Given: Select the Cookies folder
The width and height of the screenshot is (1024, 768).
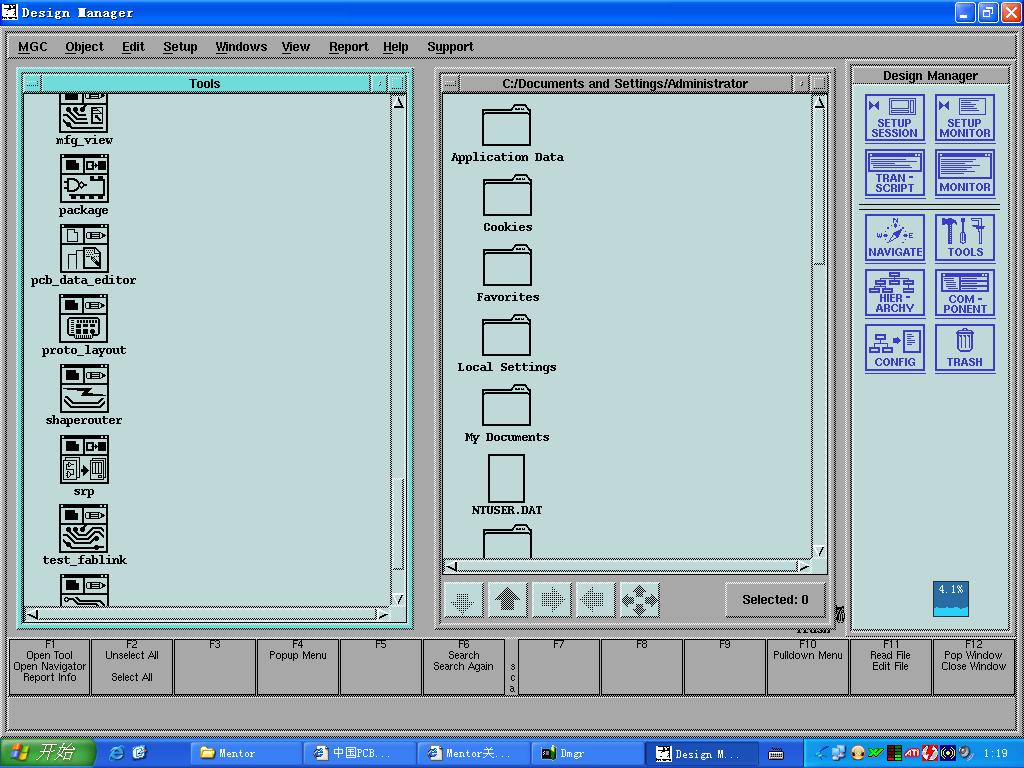Looking at the screenshot, I should (507, 195).
